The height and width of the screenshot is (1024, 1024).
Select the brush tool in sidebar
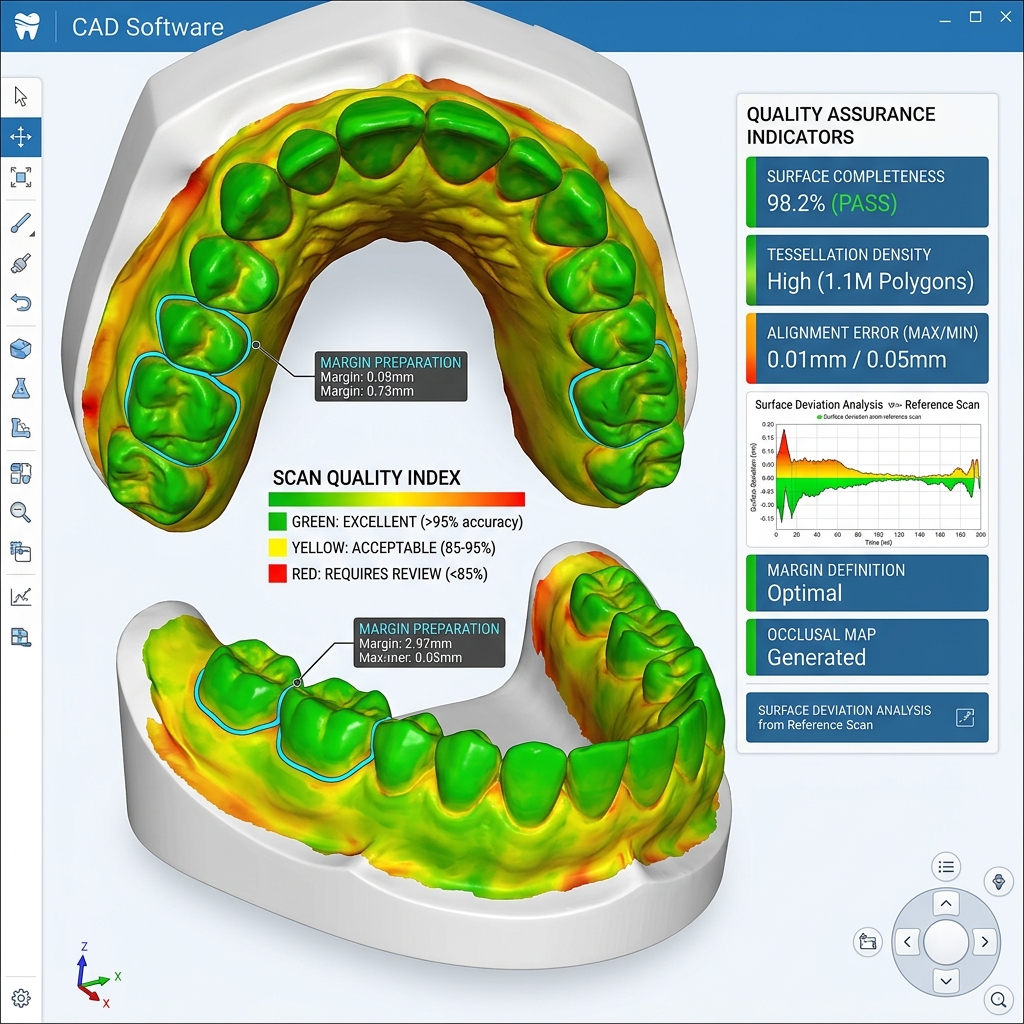point(20,223)
